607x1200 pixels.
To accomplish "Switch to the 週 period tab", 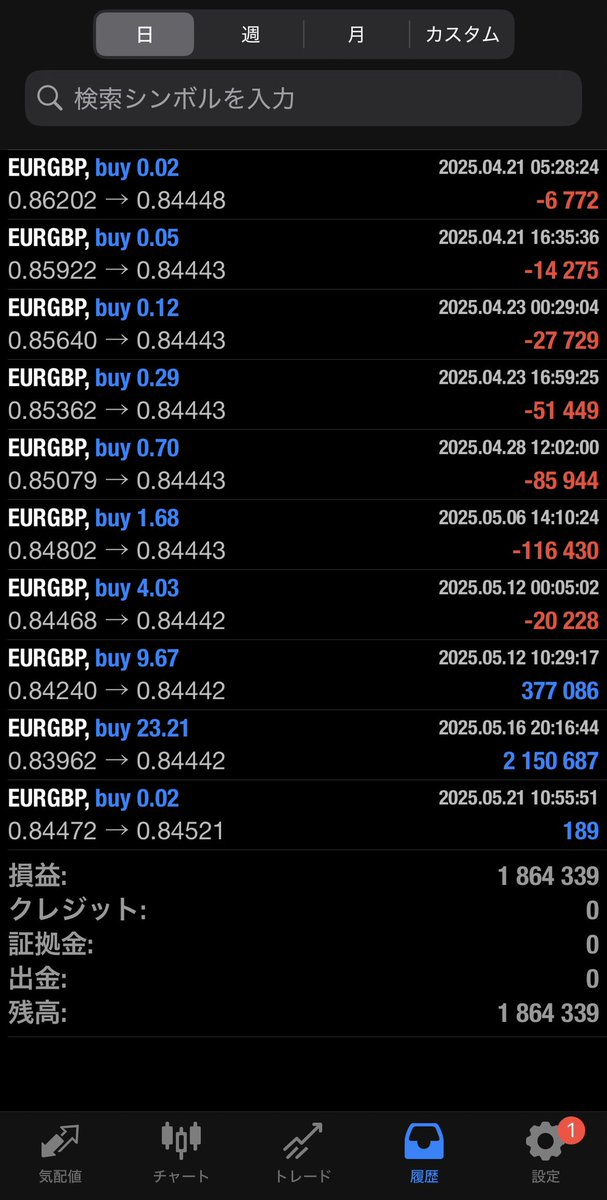I will pyautogui.click(x=250, y=34).
